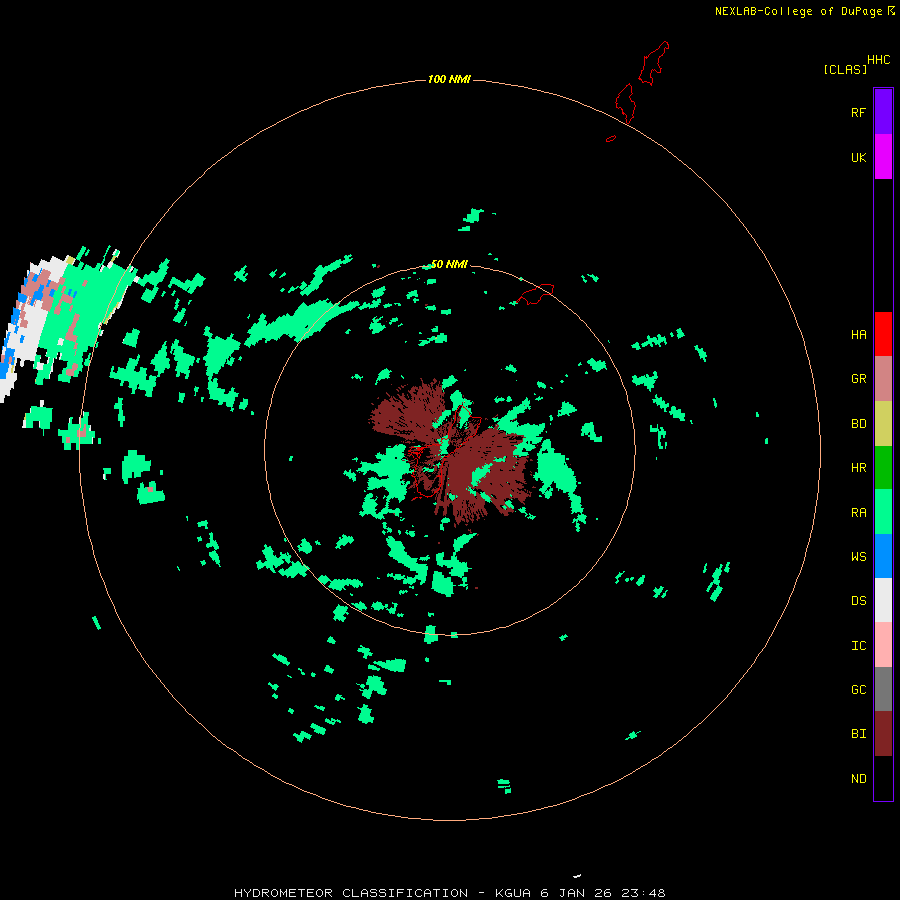Click the ND black legend swatch

click(883, 778)
